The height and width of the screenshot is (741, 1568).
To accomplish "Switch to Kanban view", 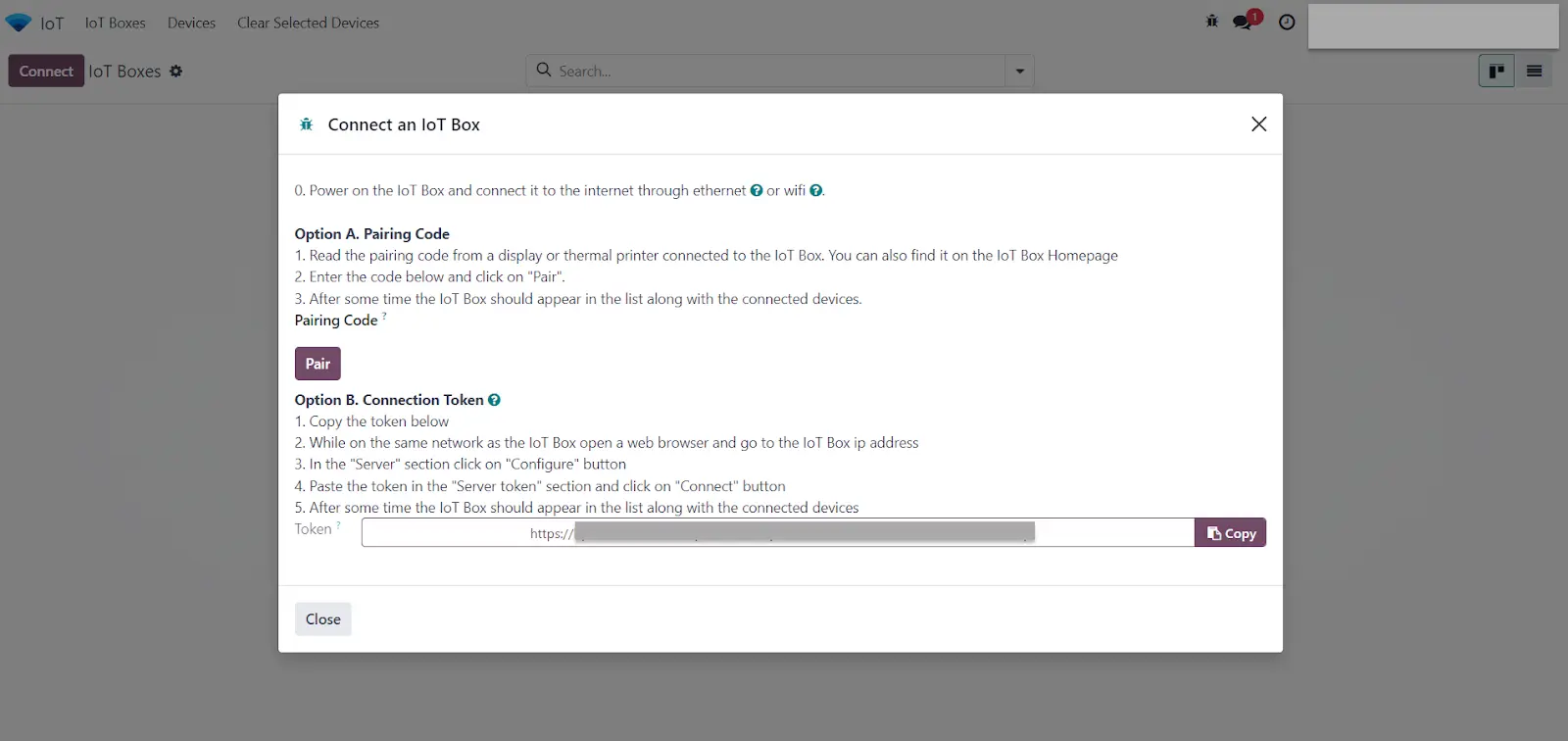I will [1496, 71].
